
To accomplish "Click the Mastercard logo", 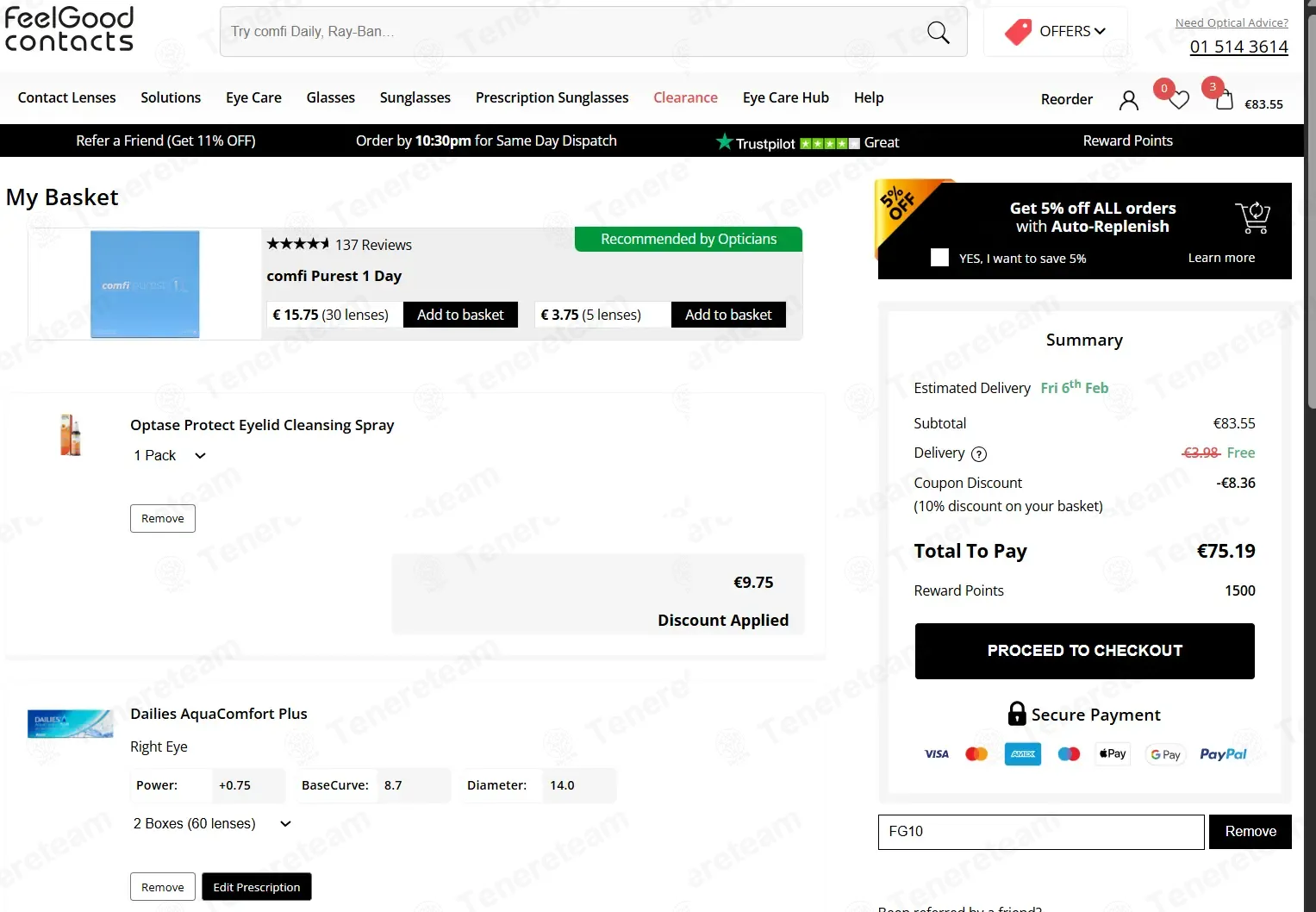I will 976,754.
